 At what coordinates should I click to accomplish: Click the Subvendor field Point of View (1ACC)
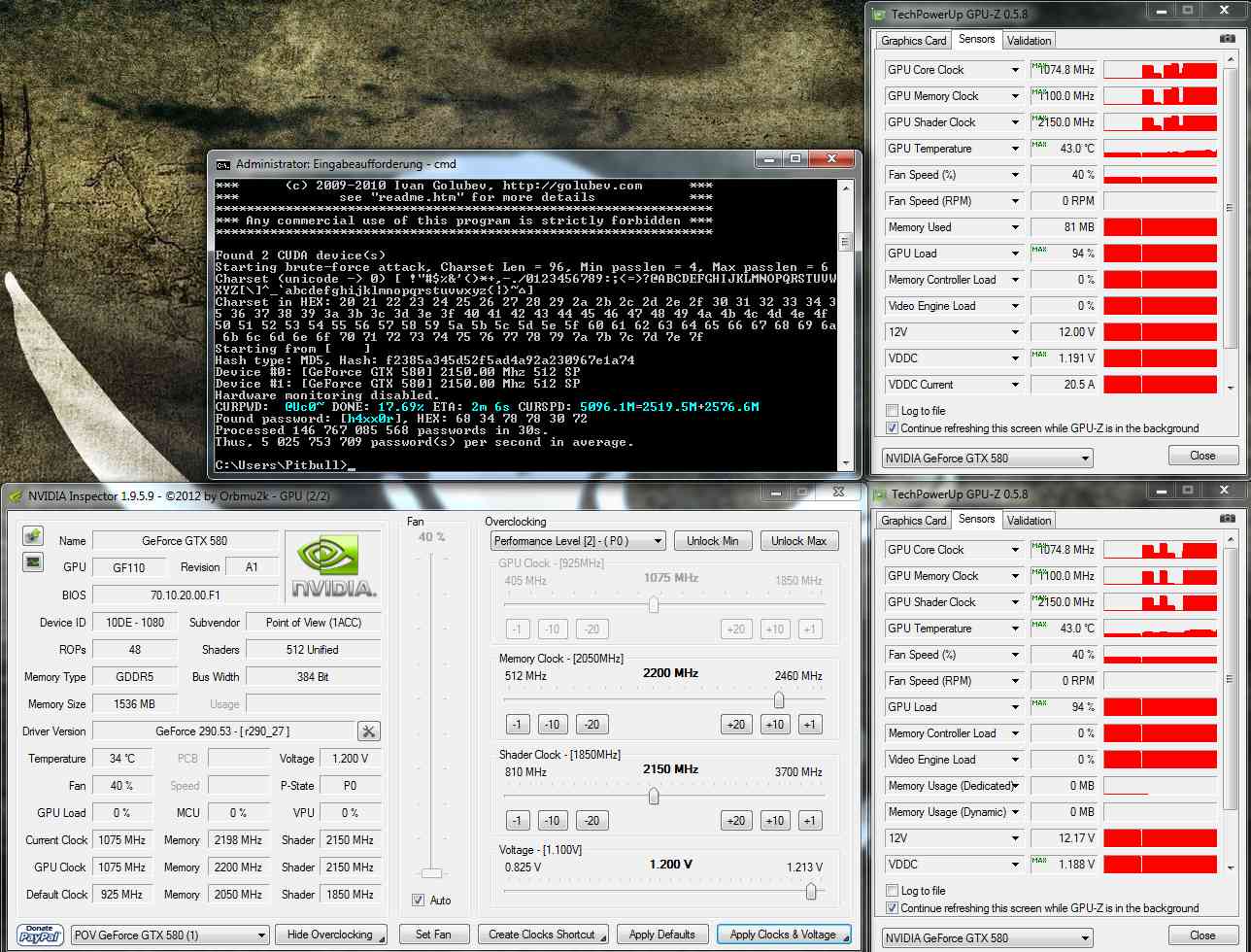coord(313,623)
